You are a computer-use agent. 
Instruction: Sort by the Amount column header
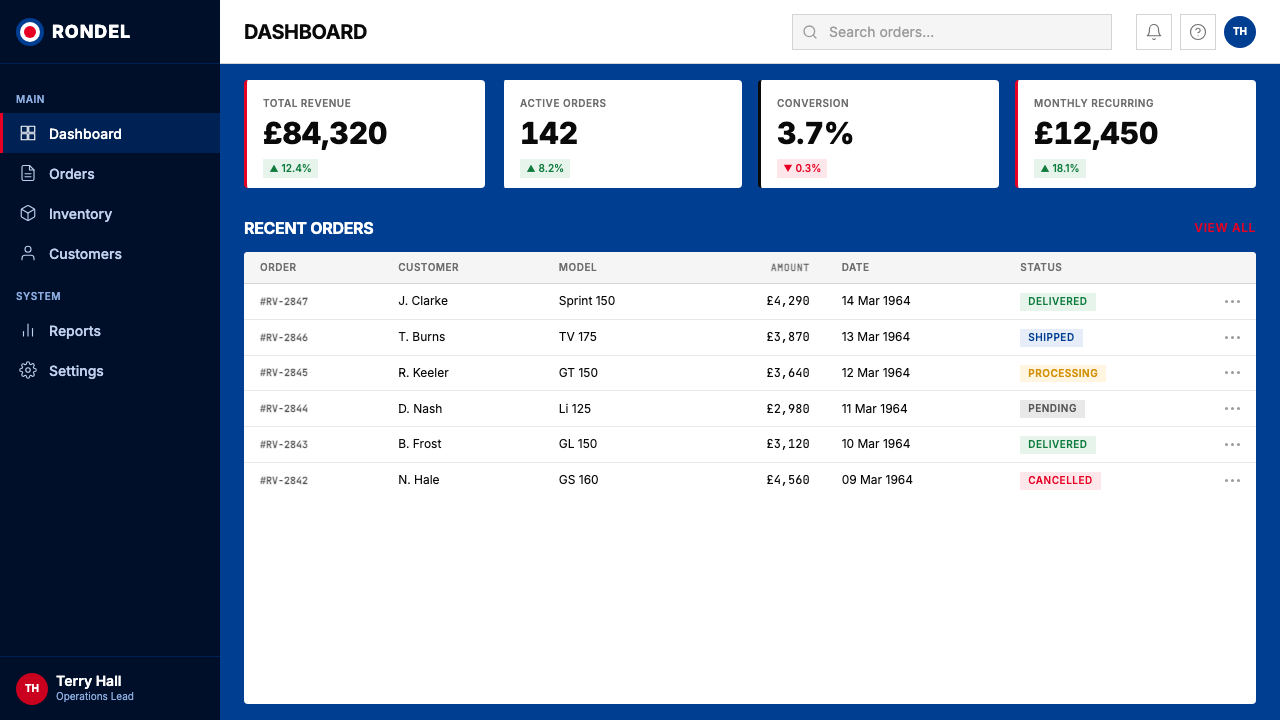[x=790, y=268]
